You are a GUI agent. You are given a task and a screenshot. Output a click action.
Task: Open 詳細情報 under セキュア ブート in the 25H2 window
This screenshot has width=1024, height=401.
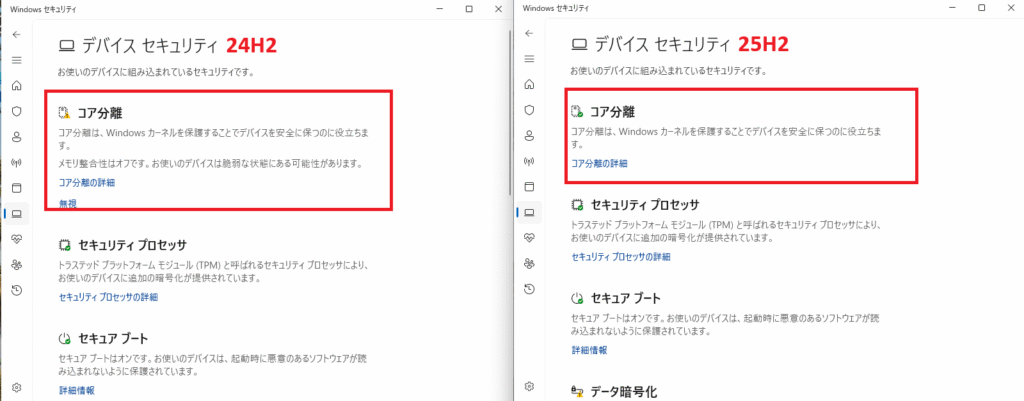click(x=589, y=351)
